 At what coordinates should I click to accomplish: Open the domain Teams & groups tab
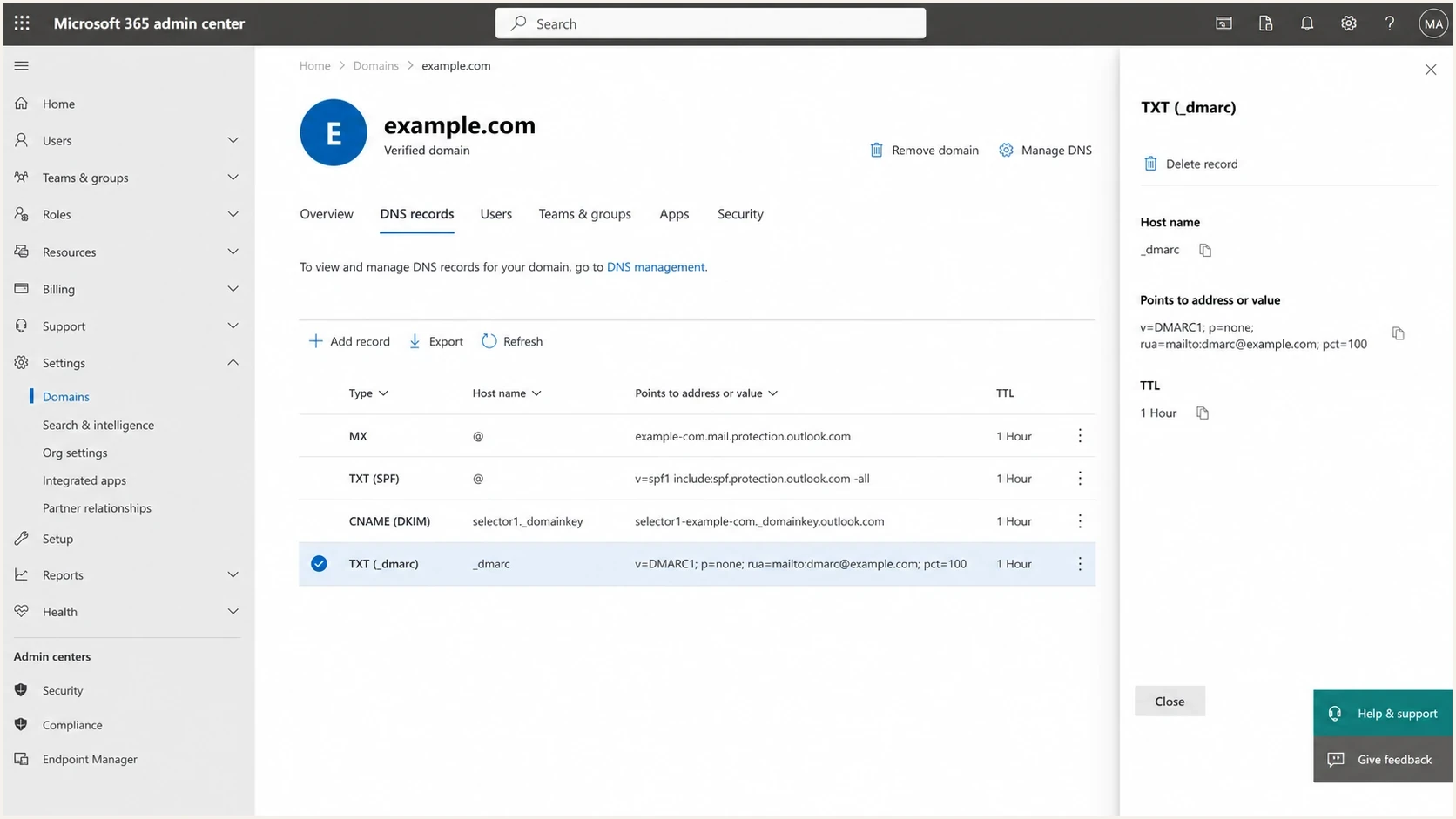click(585, 214)
